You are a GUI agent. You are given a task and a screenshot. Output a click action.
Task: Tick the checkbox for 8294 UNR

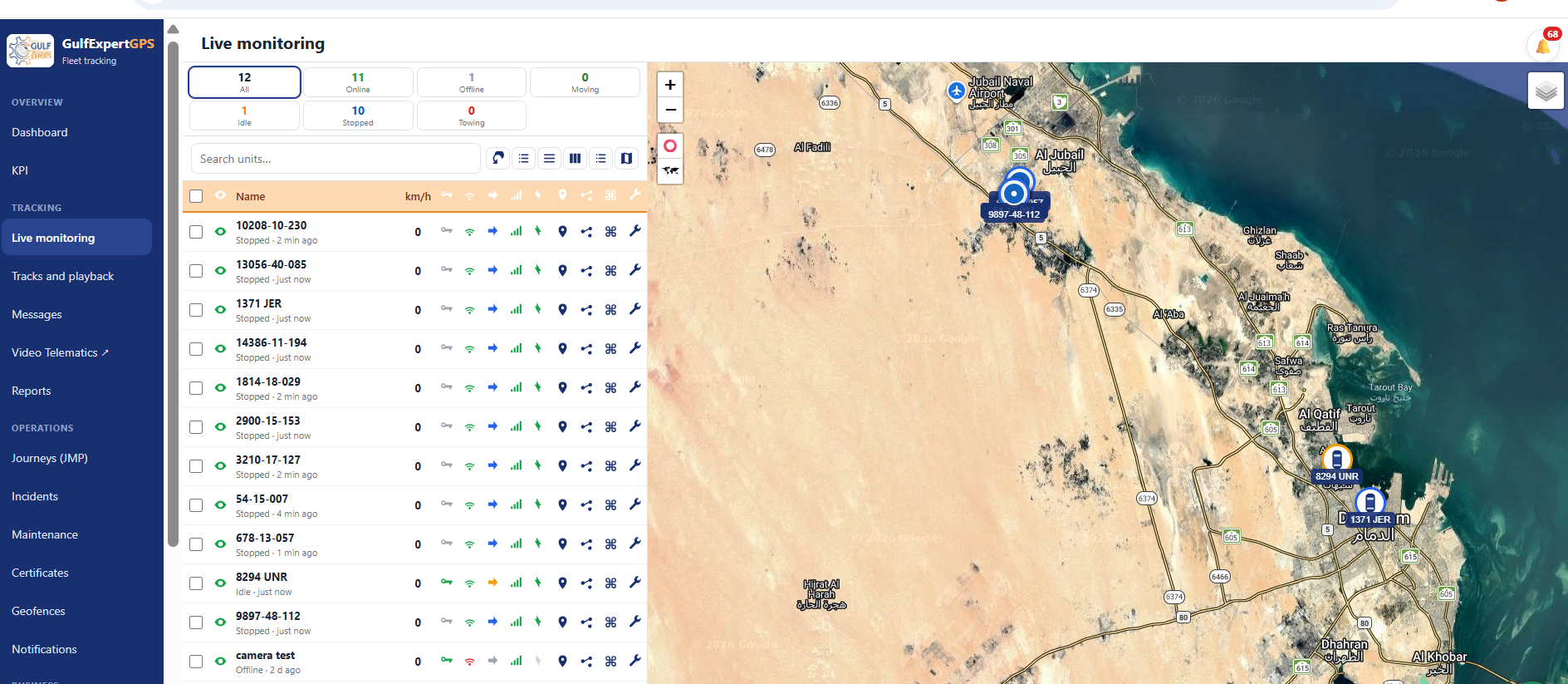196,583
